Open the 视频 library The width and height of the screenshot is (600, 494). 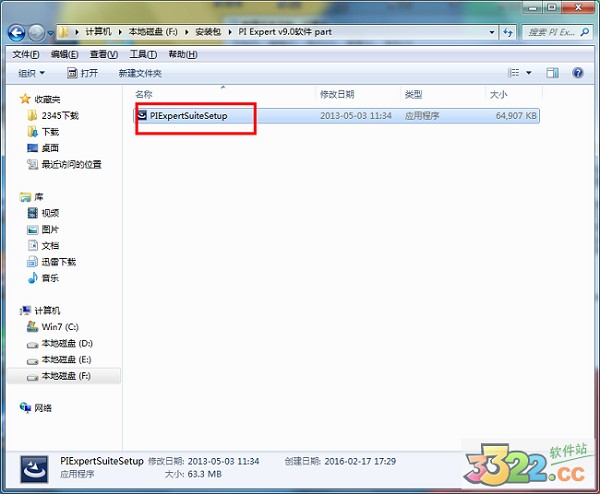[x=50, y=213]
